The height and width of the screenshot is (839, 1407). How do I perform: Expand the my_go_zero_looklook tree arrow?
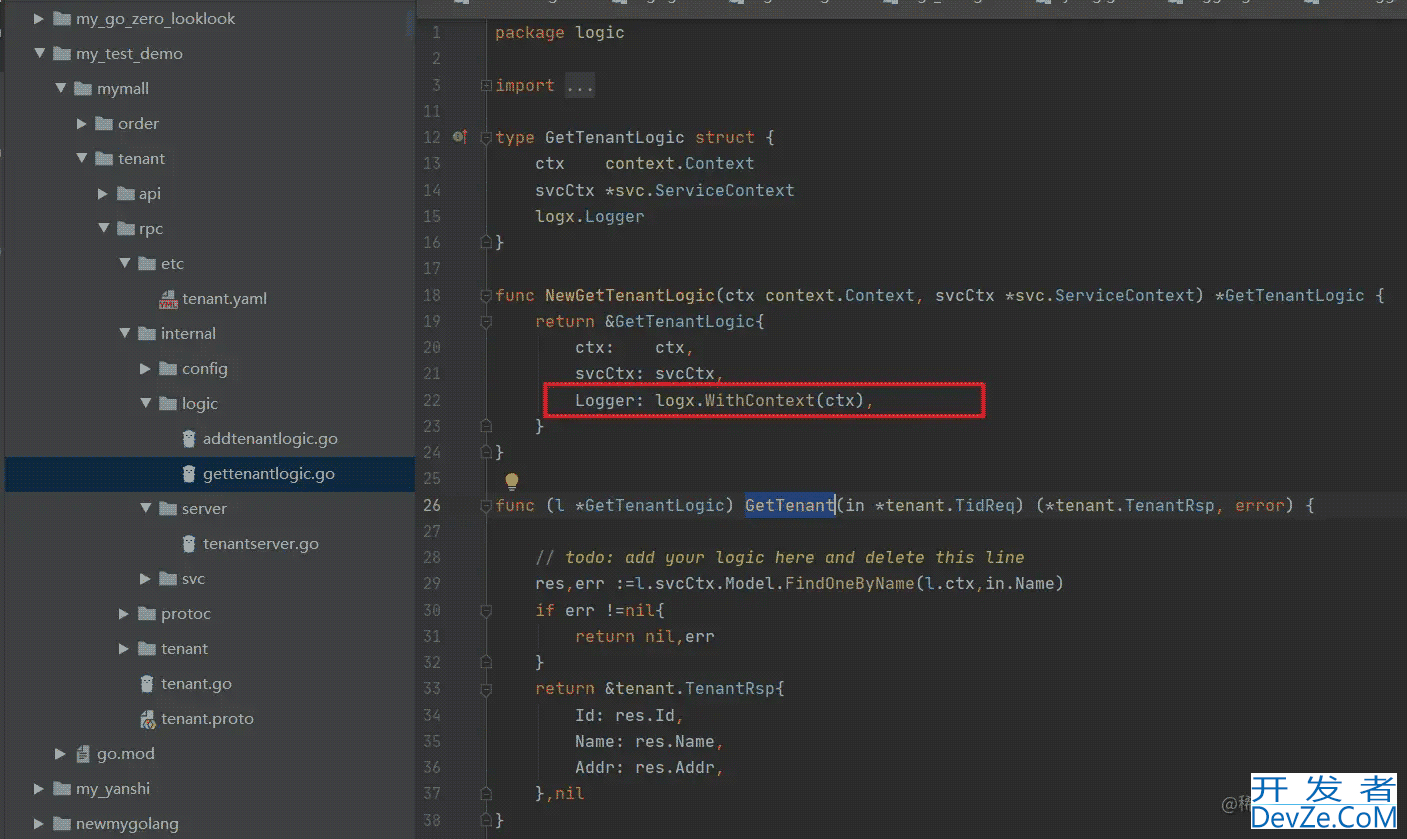(x=40, y=19)
